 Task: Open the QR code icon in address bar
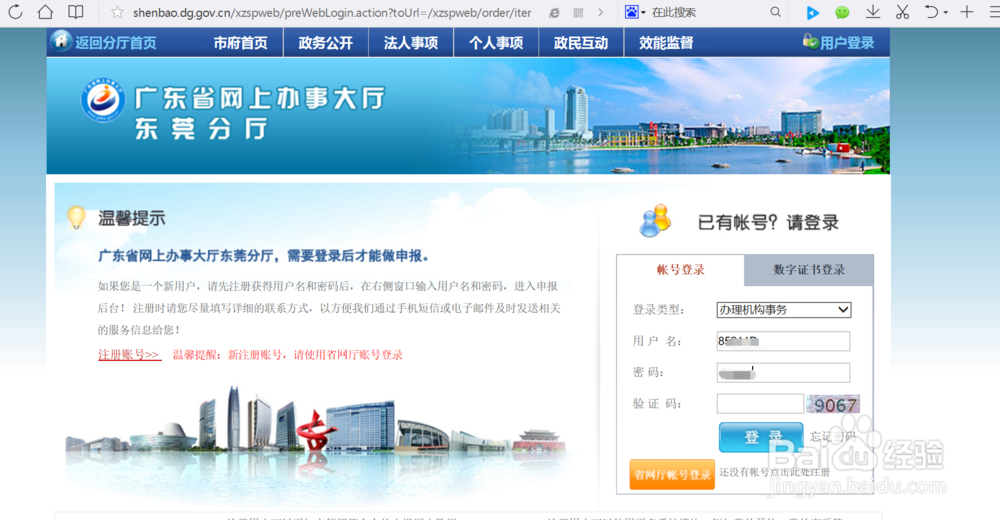578,13
